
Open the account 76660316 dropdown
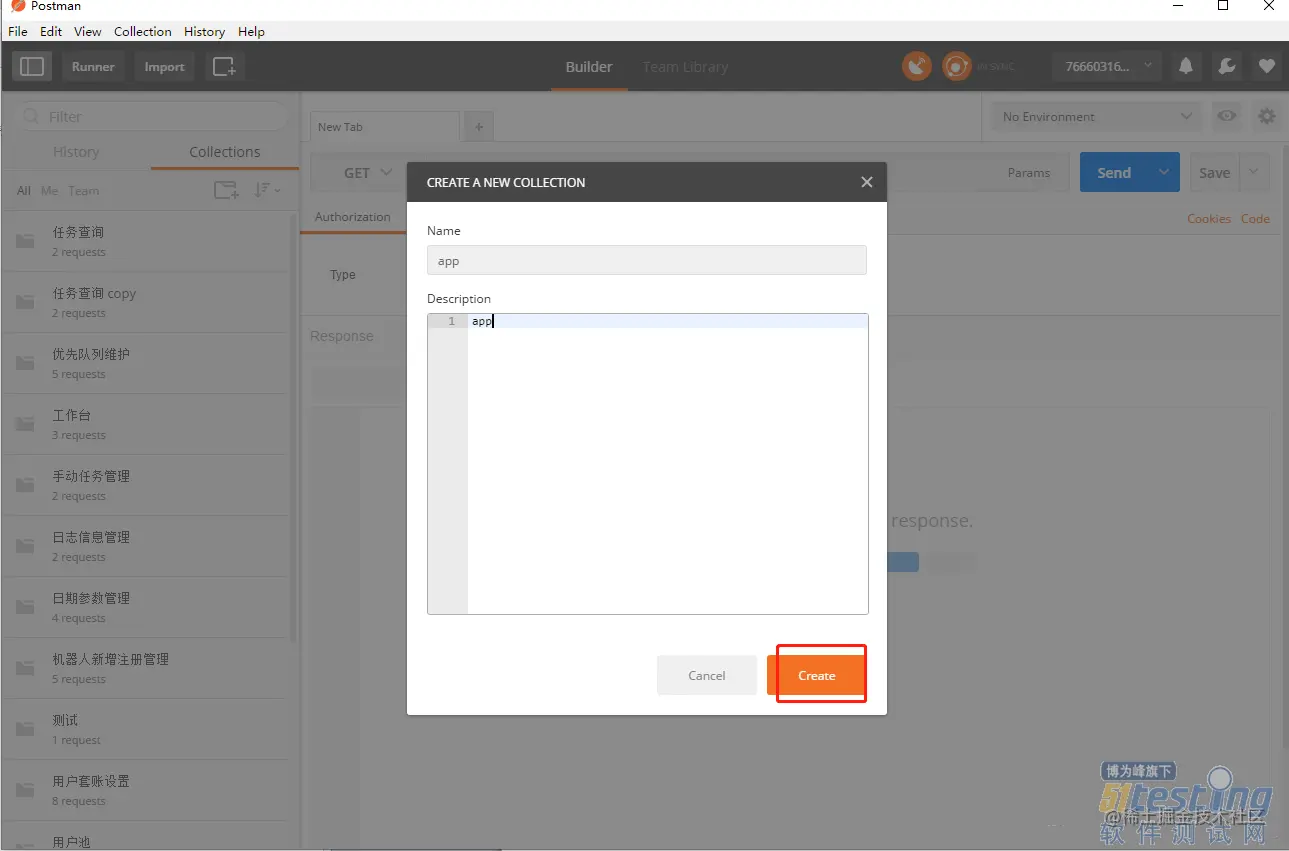tap(1107, 66)
